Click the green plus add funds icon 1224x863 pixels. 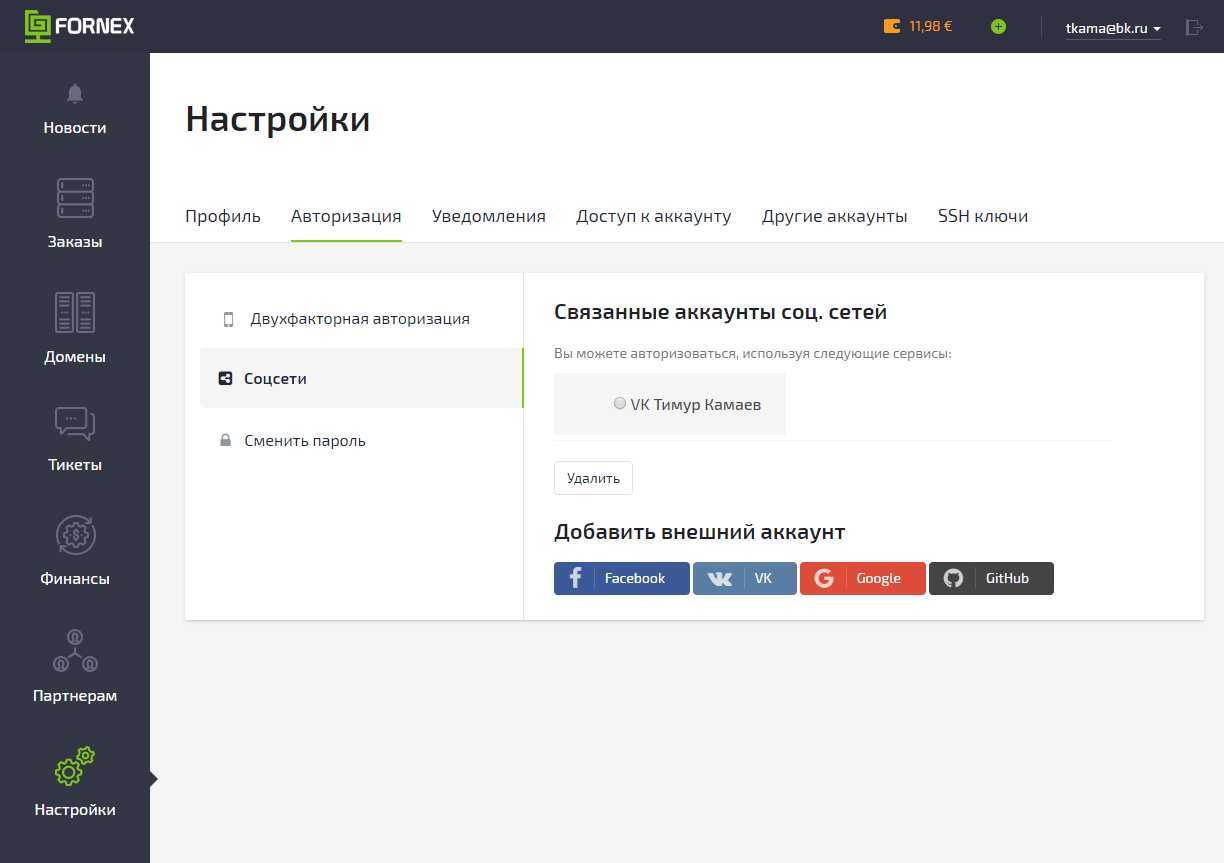pyautogui.click(x=998, y=27)
